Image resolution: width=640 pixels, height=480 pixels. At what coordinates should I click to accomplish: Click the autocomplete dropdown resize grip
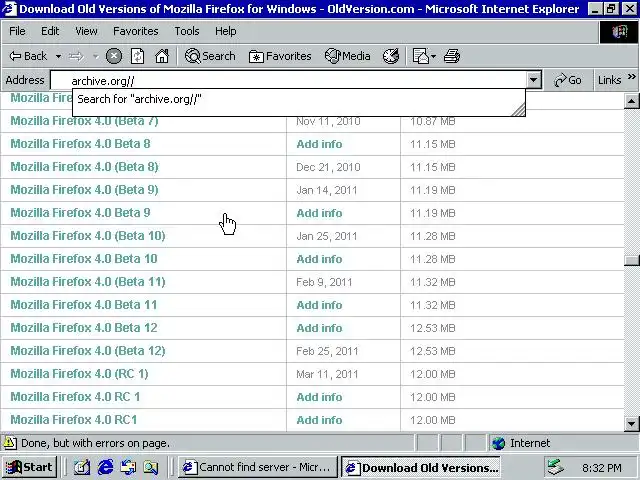click(x=518, y=109)
